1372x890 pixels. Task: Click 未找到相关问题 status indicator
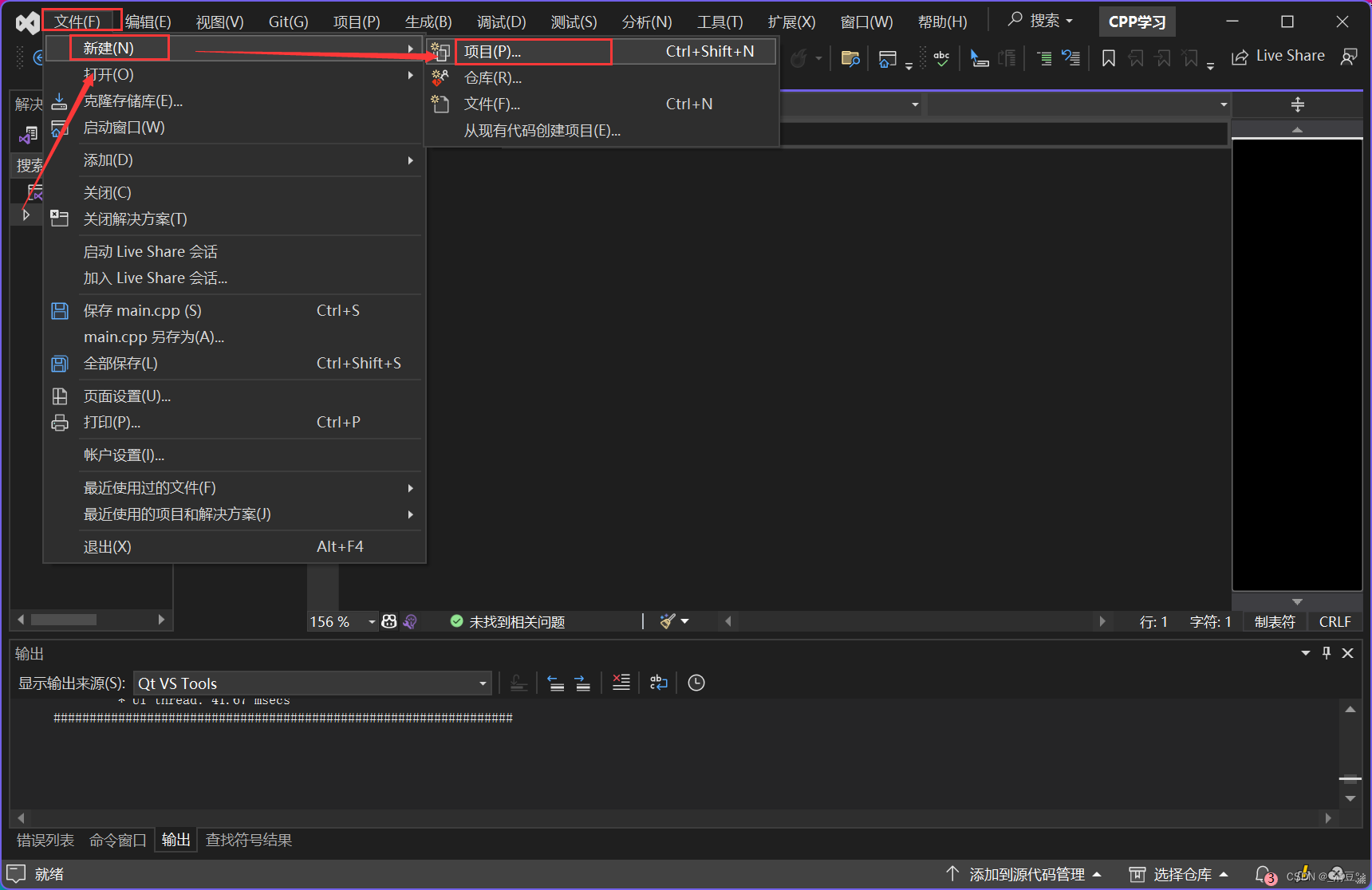[x=507, y=621]
